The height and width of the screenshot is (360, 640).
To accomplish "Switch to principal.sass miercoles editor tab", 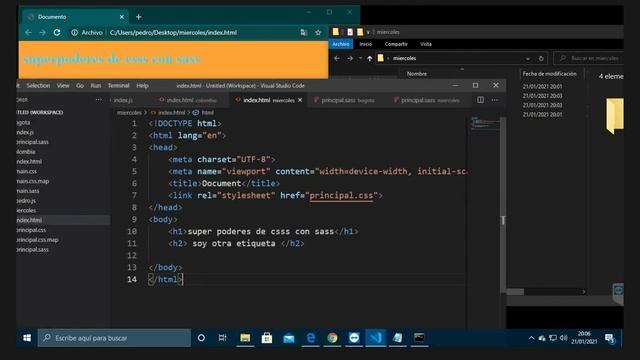I will coord(430,100).
